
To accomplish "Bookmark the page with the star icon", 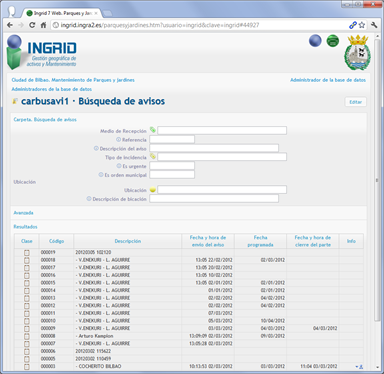I will [362, 25].
